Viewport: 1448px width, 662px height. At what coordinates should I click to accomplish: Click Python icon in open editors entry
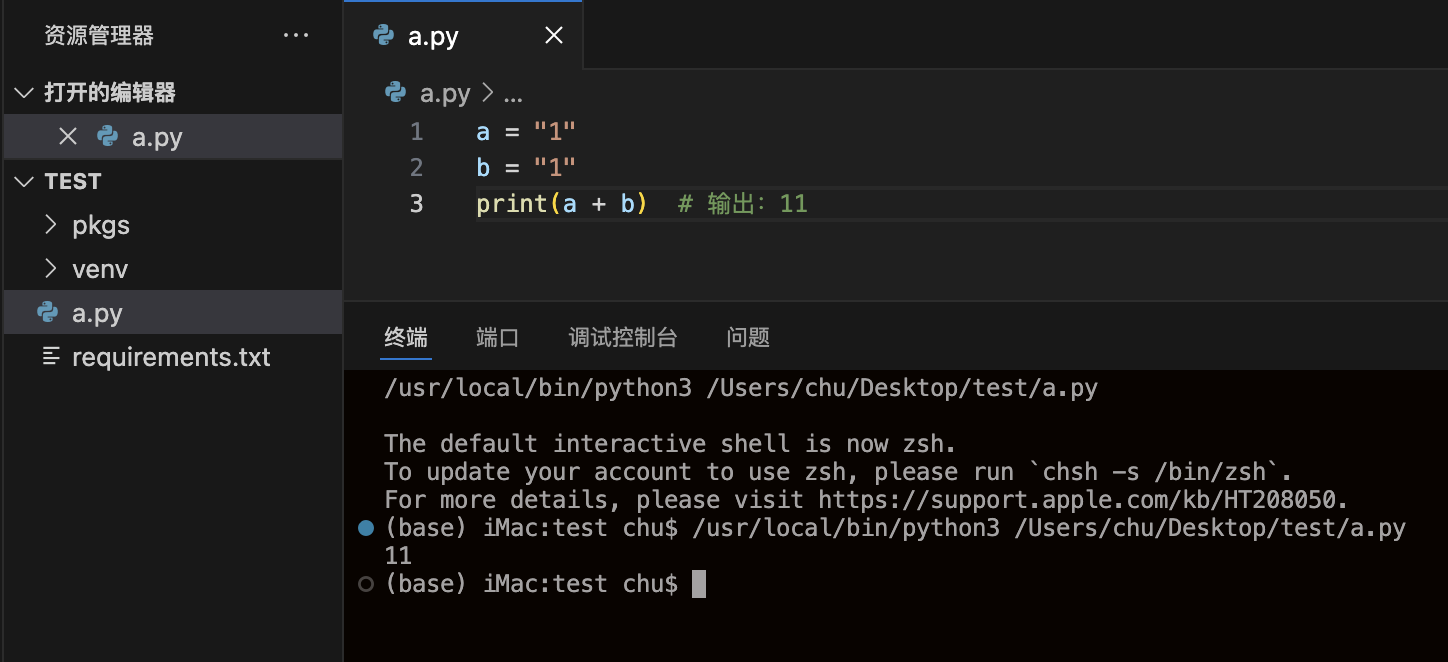coord(107,136)
